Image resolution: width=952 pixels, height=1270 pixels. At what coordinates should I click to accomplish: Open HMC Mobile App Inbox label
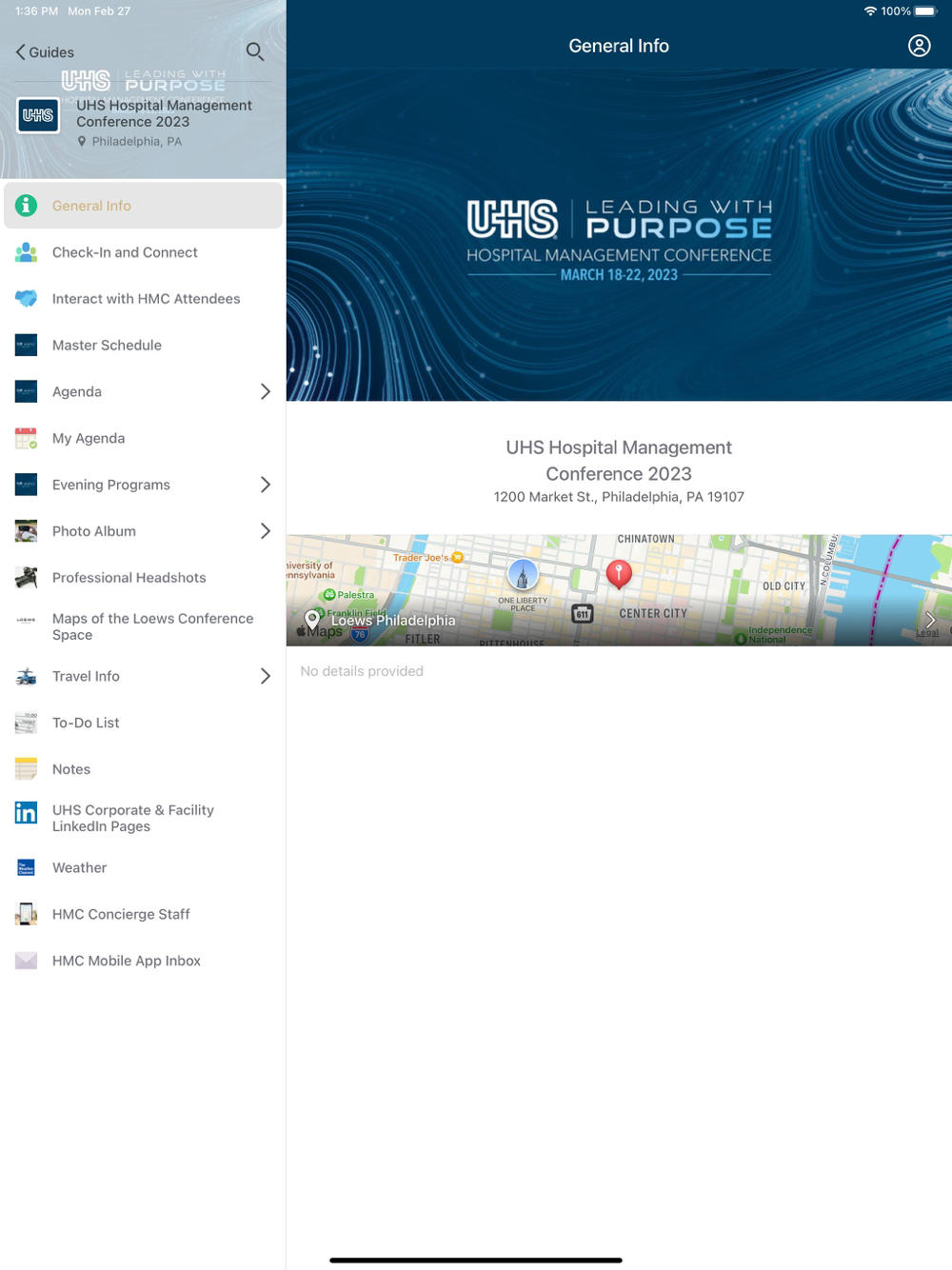(127, 961)
